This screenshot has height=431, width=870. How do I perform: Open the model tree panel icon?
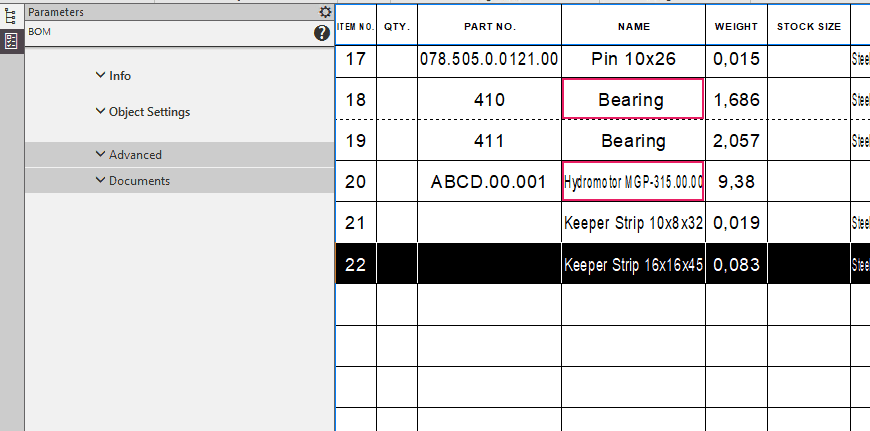[11, 16]
